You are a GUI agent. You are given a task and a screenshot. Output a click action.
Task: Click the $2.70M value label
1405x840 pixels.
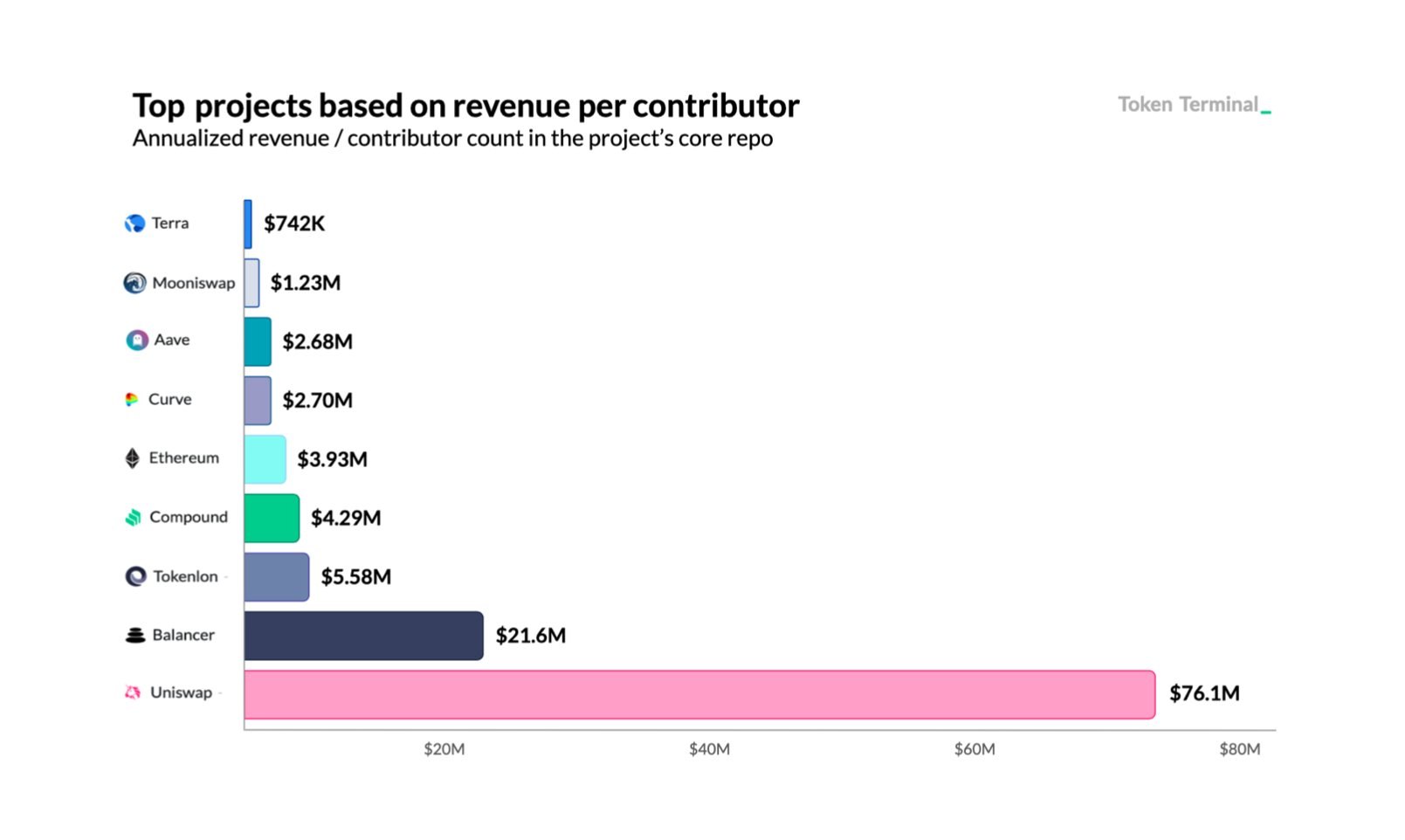pyautogui.click(x=318, y=400)
